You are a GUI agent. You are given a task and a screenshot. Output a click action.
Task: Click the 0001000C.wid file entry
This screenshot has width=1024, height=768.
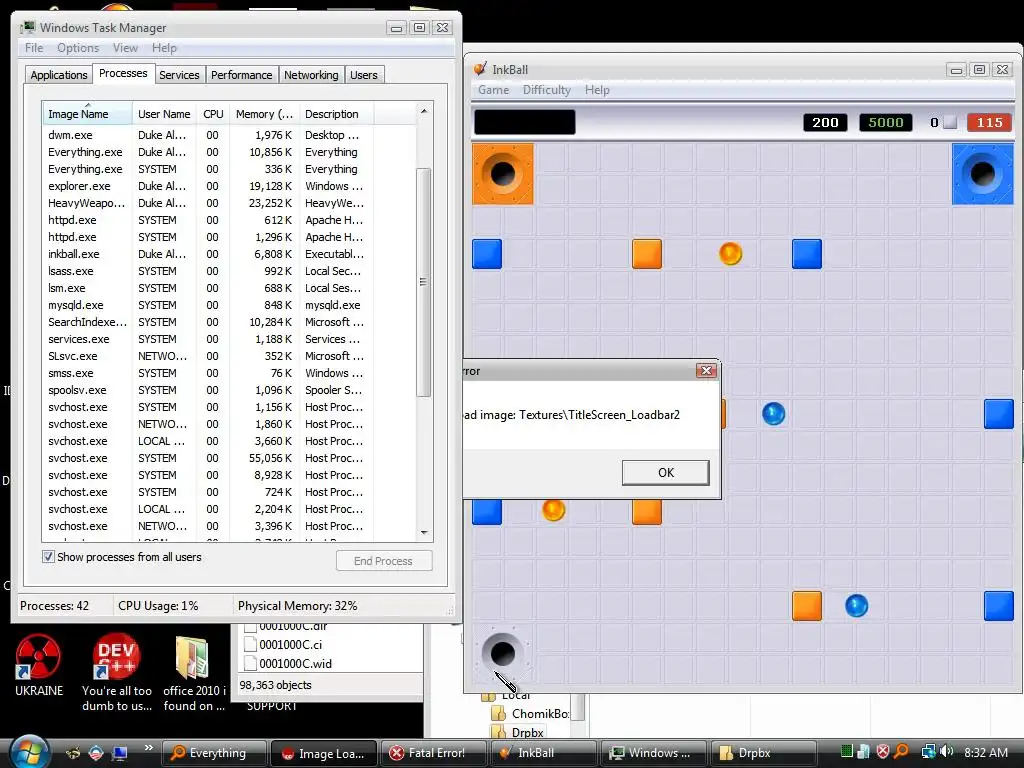288,664
